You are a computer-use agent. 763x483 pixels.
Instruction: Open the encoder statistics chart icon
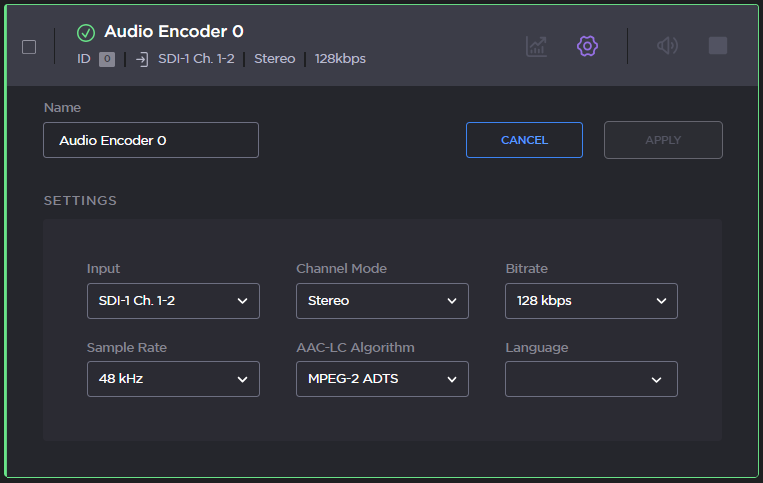pos(537,46)
